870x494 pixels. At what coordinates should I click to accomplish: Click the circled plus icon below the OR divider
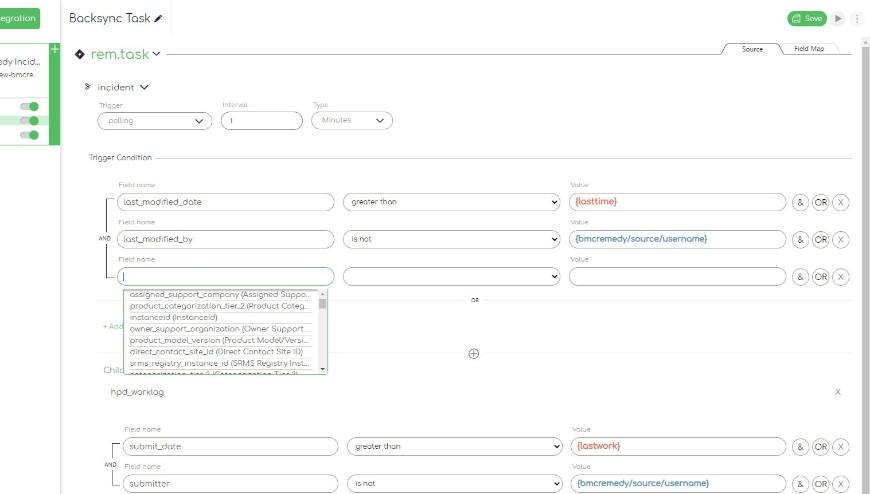tap(474, 353)
